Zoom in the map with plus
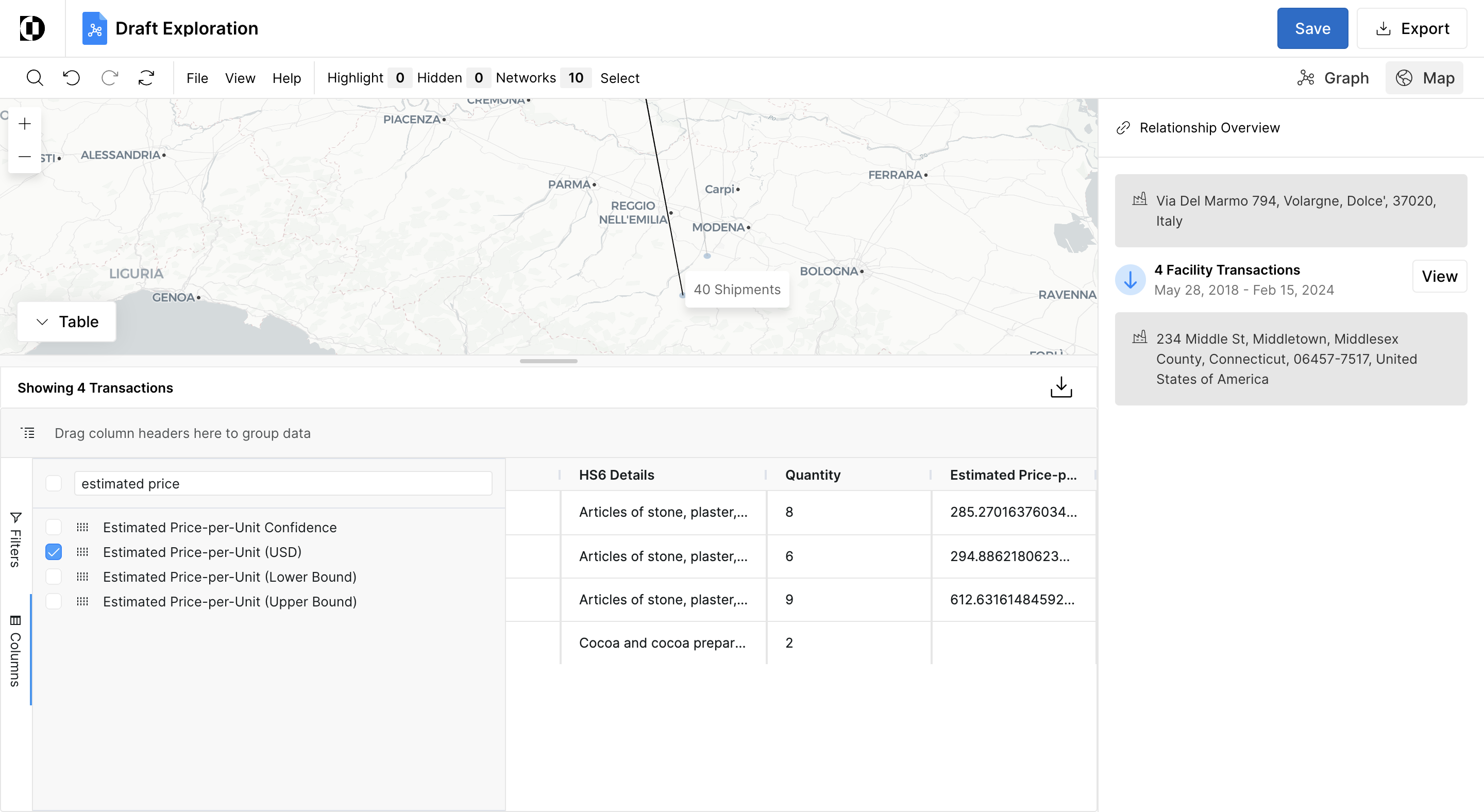1484x812 pixels. pos(25,124)
